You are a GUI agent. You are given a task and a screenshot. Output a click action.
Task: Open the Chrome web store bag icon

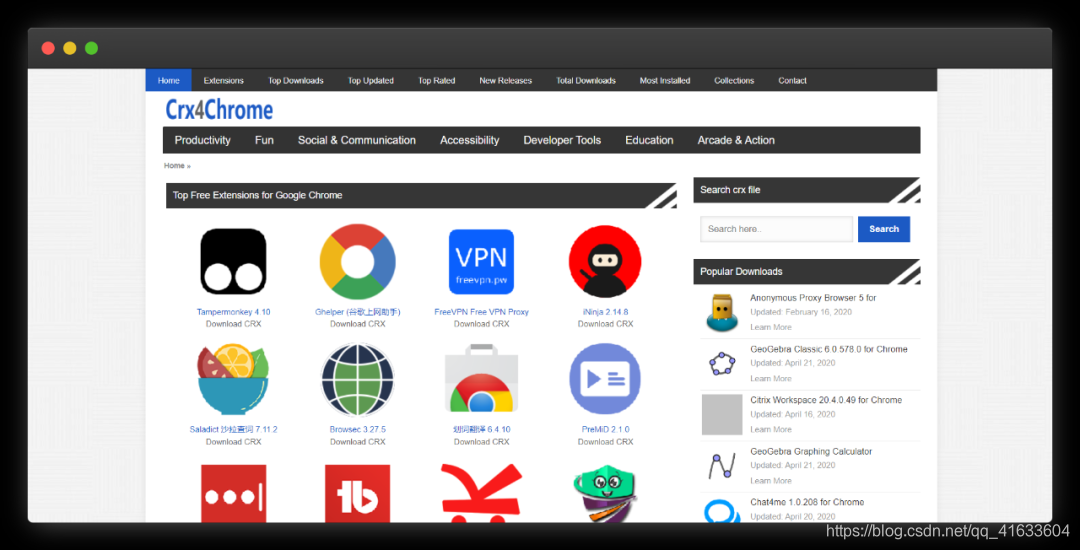tap(481, 380)
